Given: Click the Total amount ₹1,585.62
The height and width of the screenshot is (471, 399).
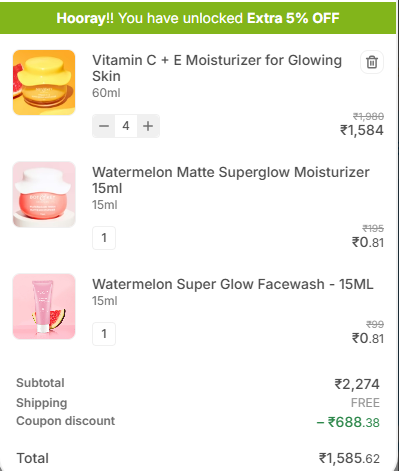Looking at the screenshot, I should pos(349,458).
